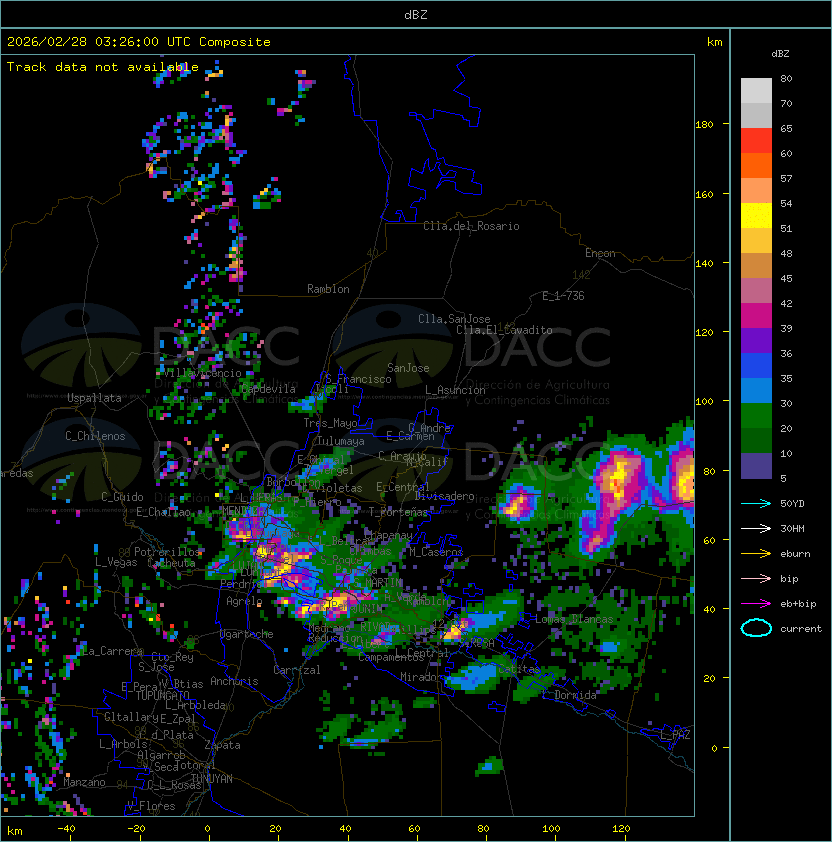This screenshot has height=842, width=832.
Task: Select the 'V_Flores' place label
Action: [x=151, y=807]
